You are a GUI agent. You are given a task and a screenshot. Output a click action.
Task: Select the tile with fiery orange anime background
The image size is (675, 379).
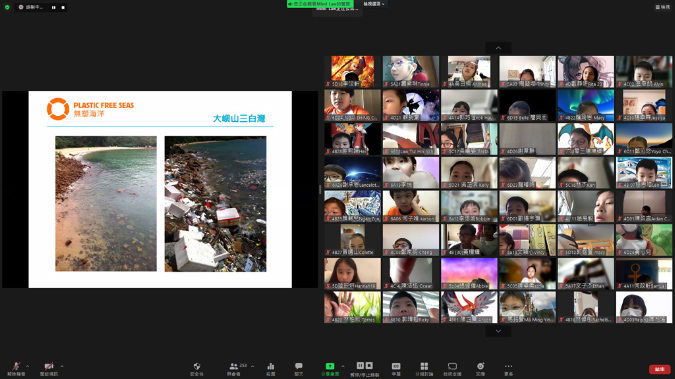tap(352, 72)
